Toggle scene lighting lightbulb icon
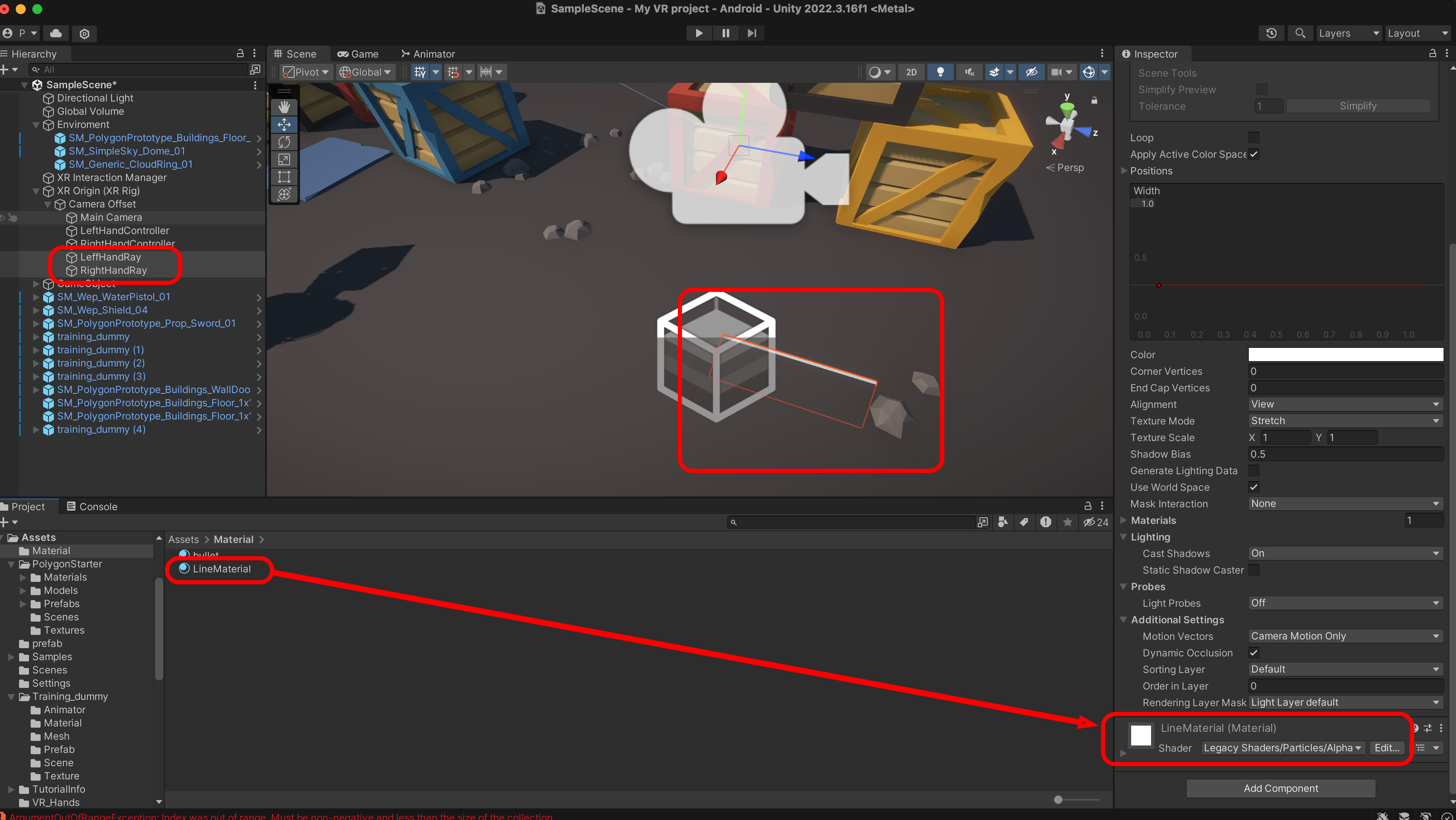This screenshot has height=820, width=1456. pyautogui.click(x=940, y=72)
